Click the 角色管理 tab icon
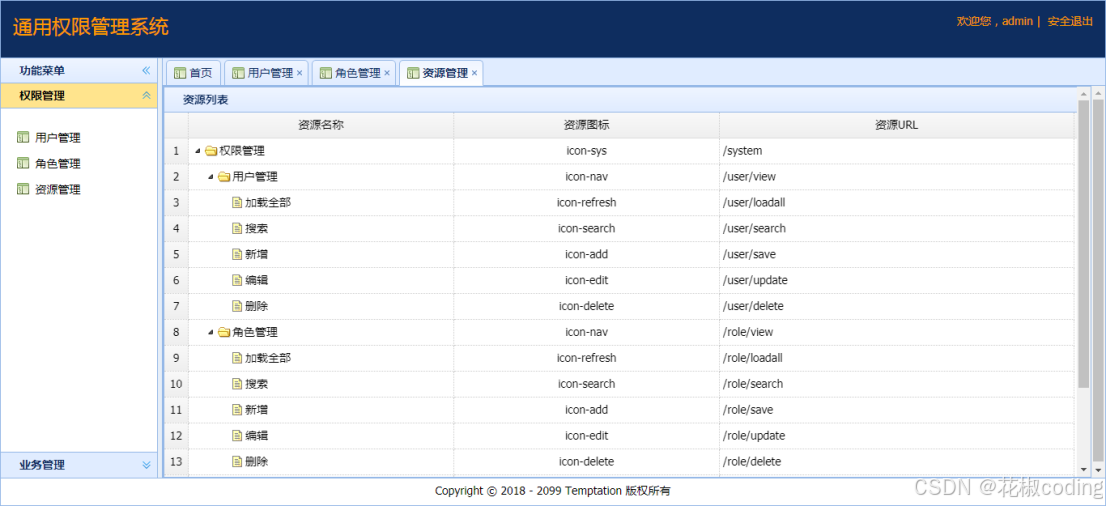The width and height of the screenshot is (1107, 507). (325, 73)
